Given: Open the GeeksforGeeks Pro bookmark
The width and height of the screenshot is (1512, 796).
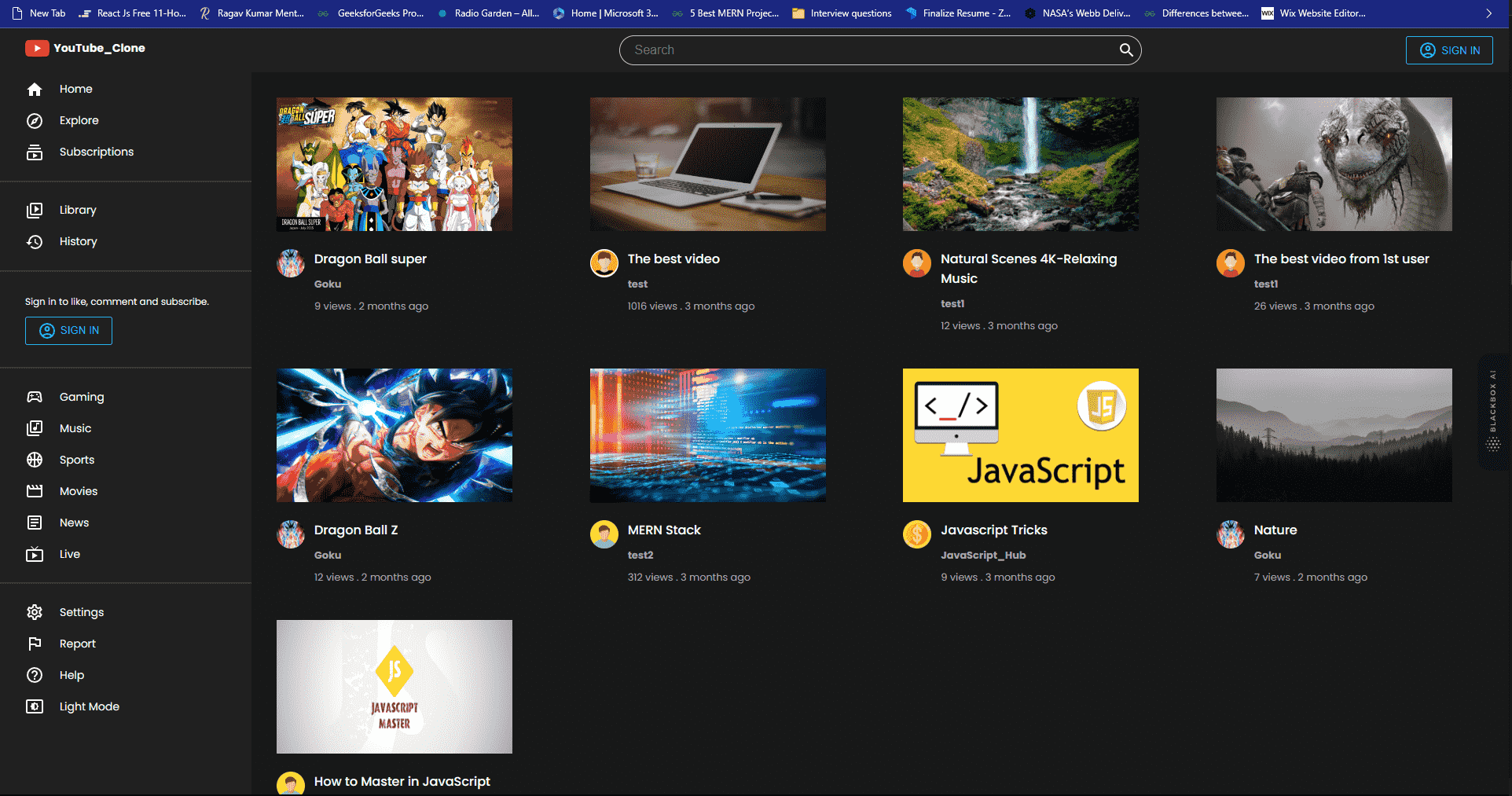Looking at the screenshot, I should (371, 13).
